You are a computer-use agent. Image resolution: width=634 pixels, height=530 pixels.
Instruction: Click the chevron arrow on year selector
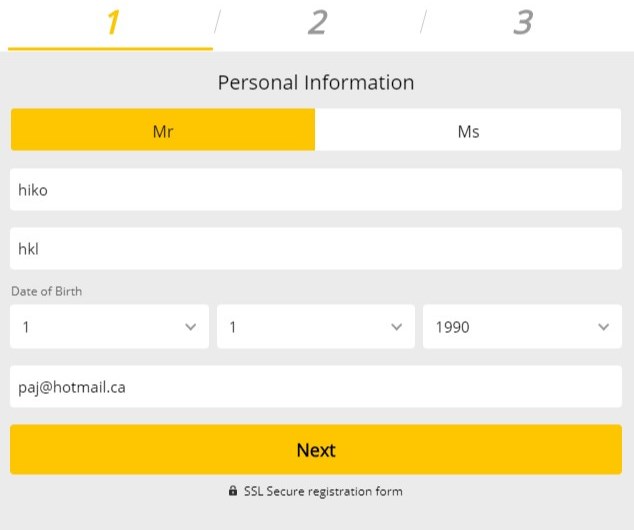603,327
